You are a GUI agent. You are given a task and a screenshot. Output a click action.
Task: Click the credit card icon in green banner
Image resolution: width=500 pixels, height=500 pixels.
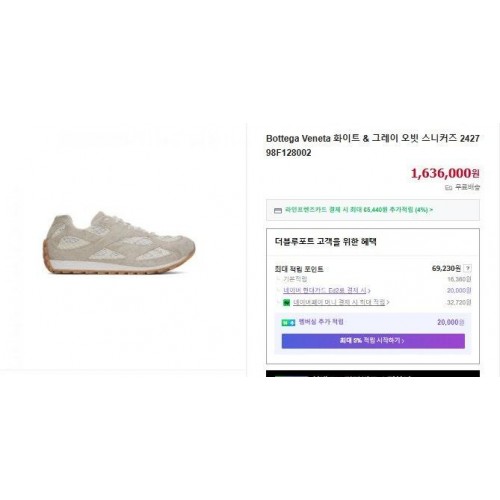pyautogui.click(x=278, y=211)
